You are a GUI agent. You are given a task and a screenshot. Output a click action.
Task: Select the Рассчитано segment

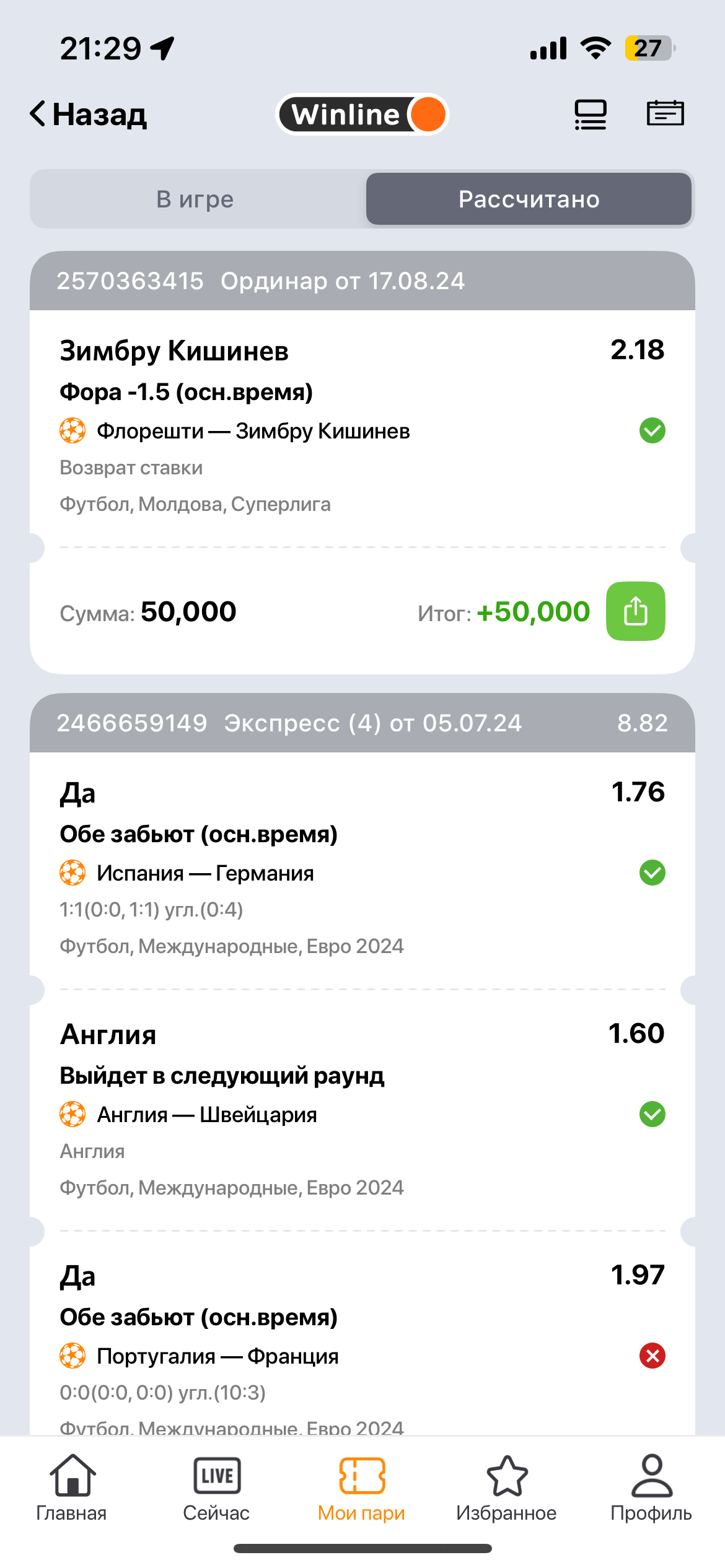point(529,199)
